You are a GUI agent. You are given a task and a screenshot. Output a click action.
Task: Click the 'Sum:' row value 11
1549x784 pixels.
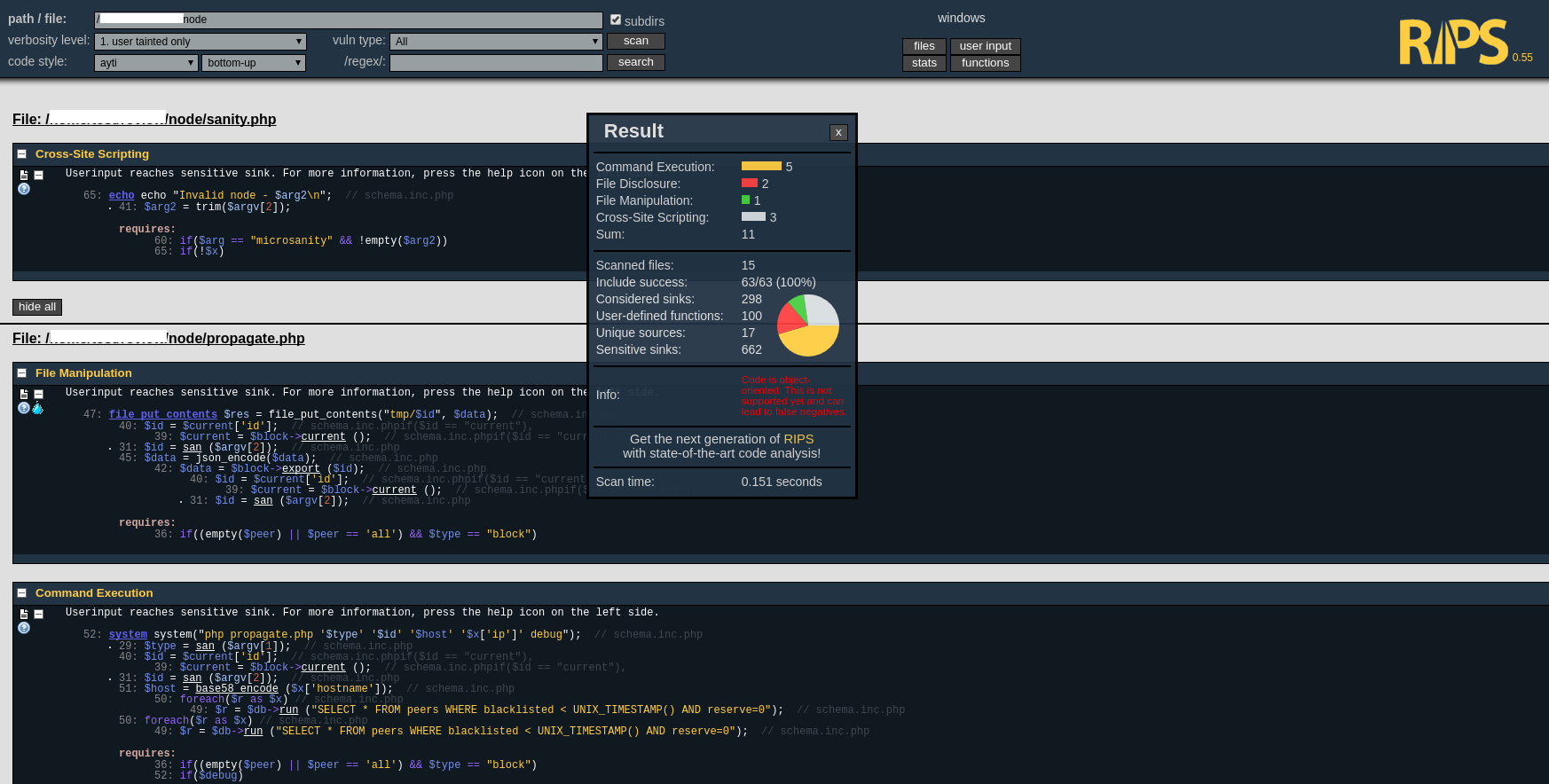click(748, 234)
